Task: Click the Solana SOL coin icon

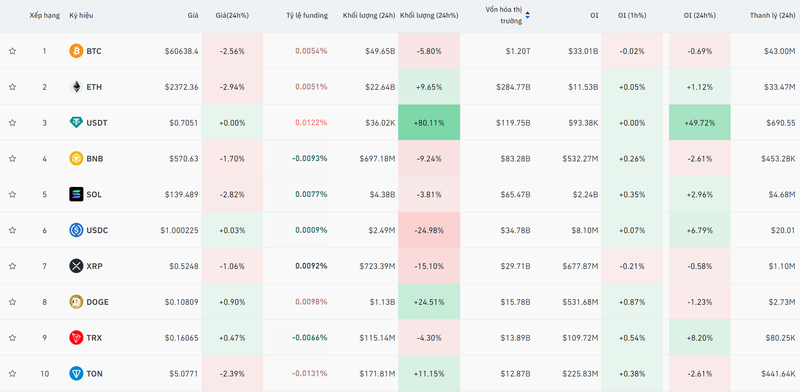Action: (76, 194)
